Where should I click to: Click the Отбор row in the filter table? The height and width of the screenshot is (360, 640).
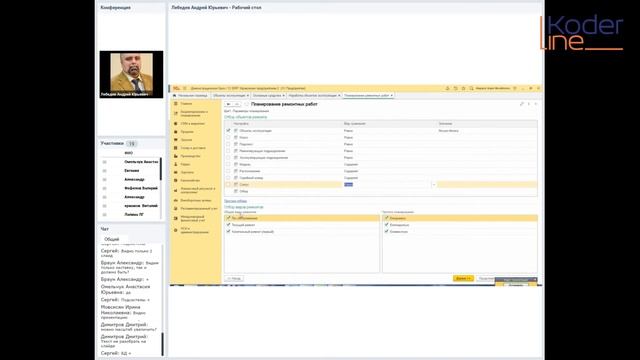380,191
